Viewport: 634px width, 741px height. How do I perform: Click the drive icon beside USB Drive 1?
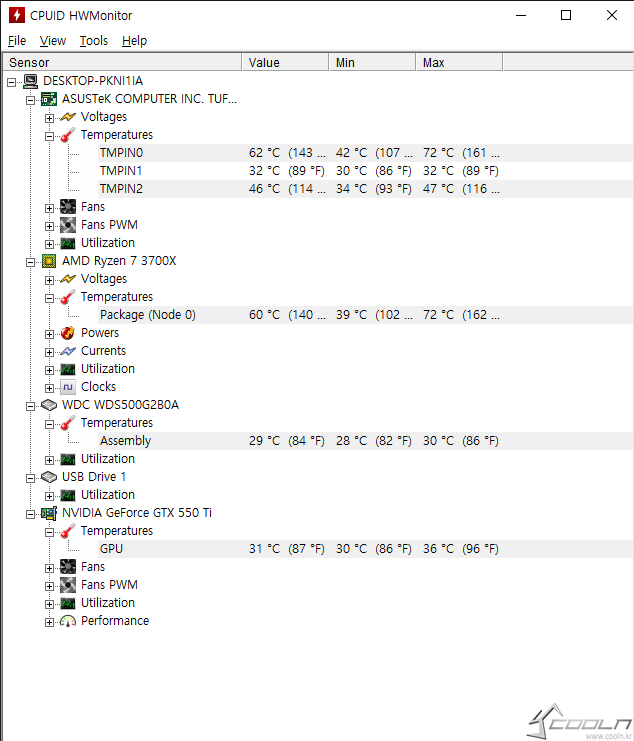(49, 477)
